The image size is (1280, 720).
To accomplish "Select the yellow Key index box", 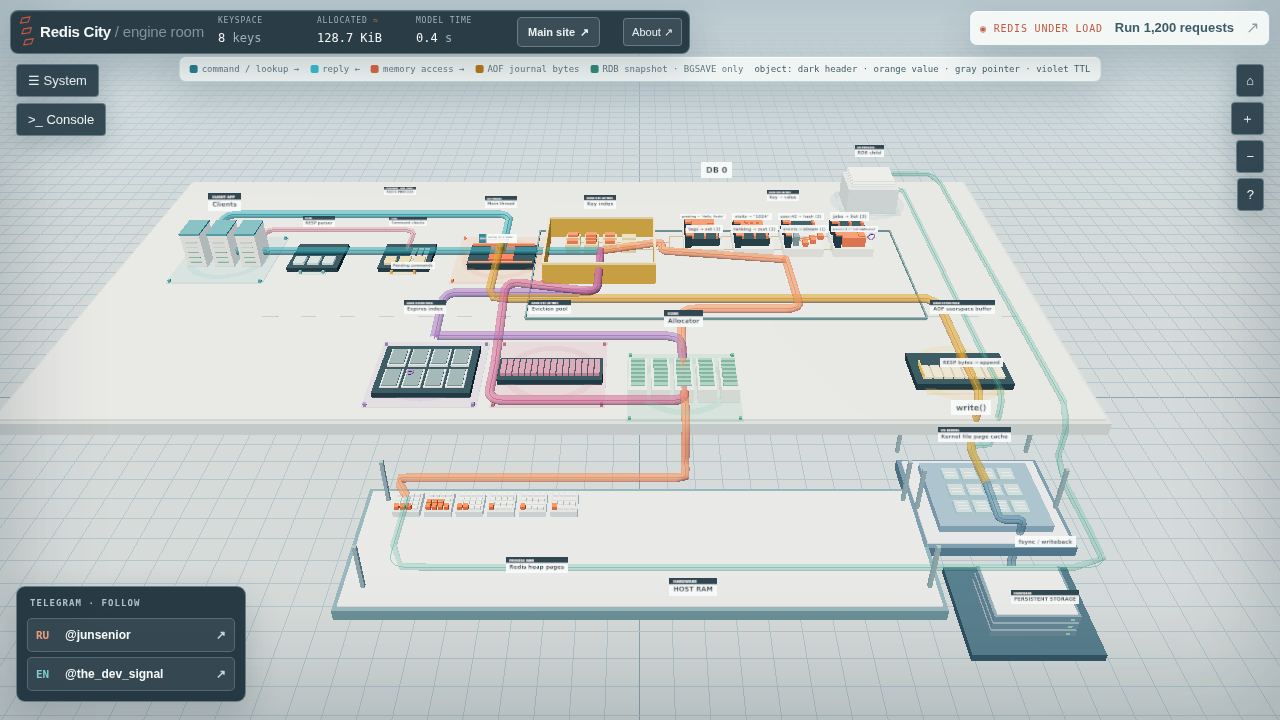I will point(598,250).
